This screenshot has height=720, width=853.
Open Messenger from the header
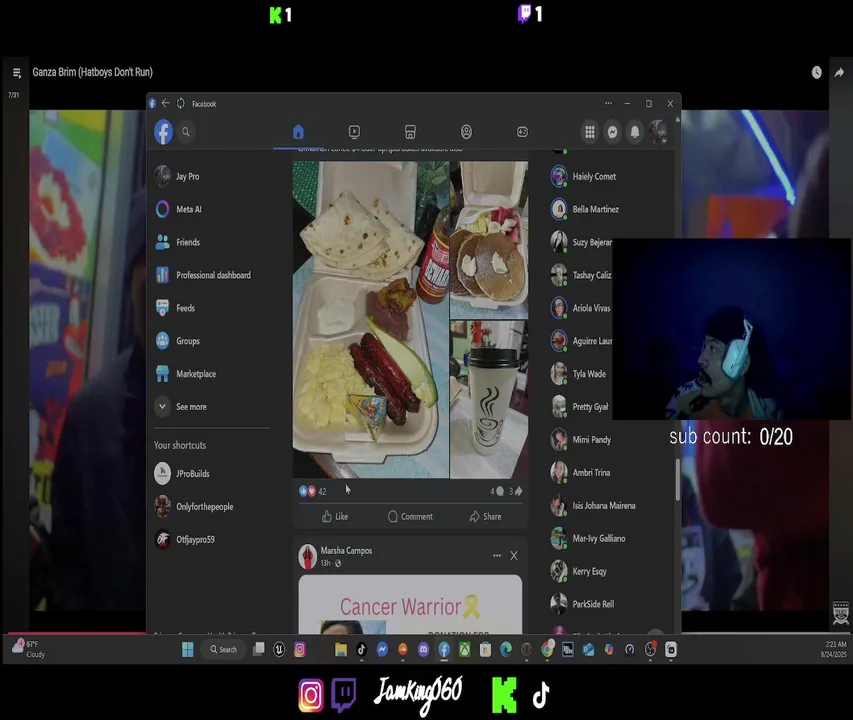pyautogui.click(x=612, y=132)
